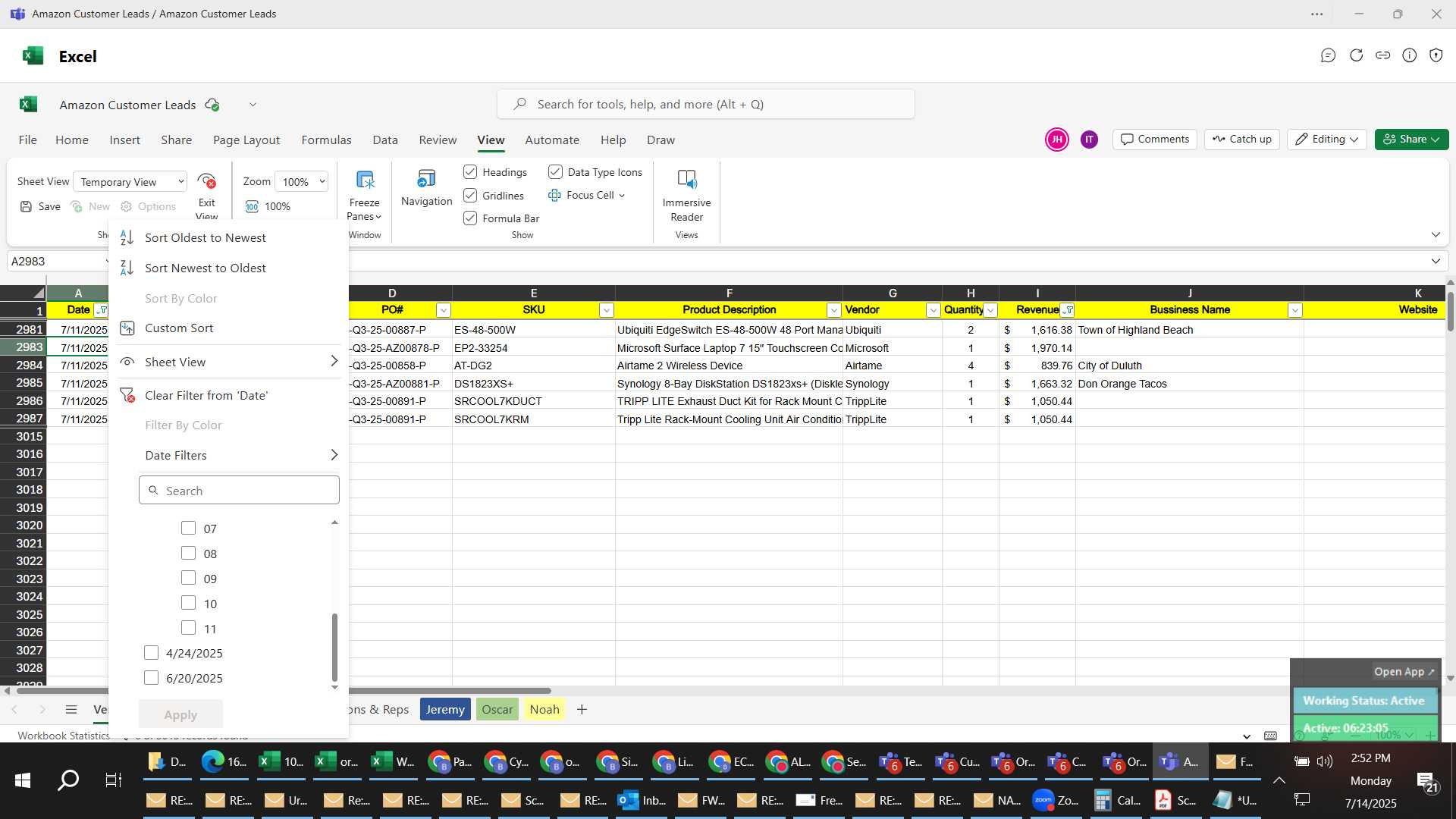This screenshot has width=1456, height=819.
Task: Open Task View on taskbar
Action: (114, 780)
